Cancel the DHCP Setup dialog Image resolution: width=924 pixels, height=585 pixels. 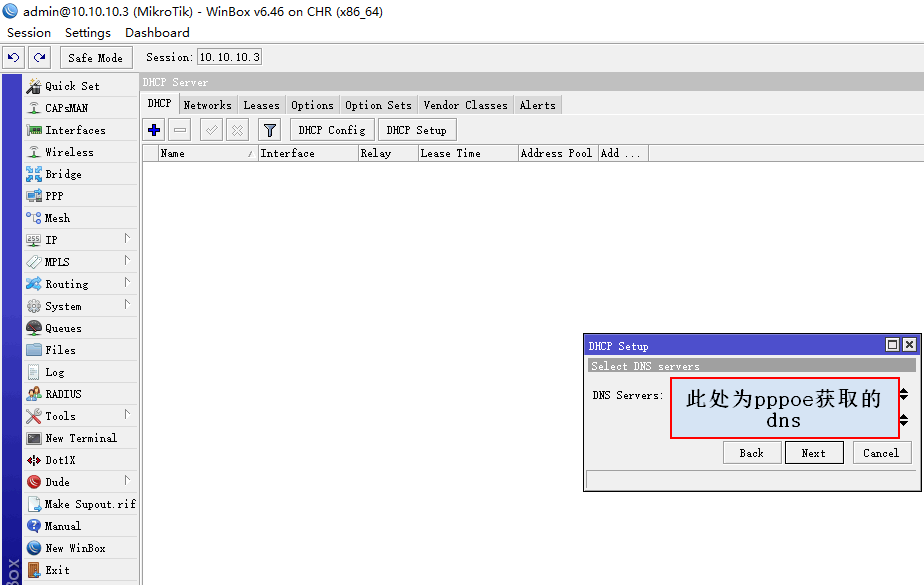pos(882,453)
